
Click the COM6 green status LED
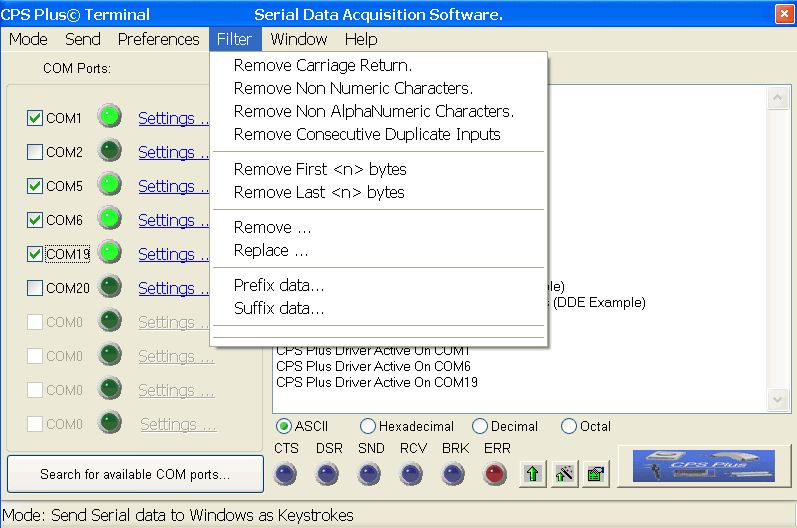click(x=110, y=219)
